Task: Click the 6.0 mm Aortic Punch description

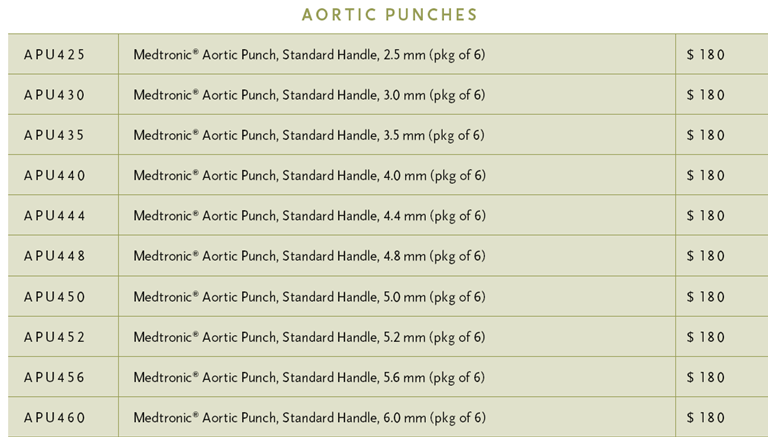Action: (x=310, y=418)
